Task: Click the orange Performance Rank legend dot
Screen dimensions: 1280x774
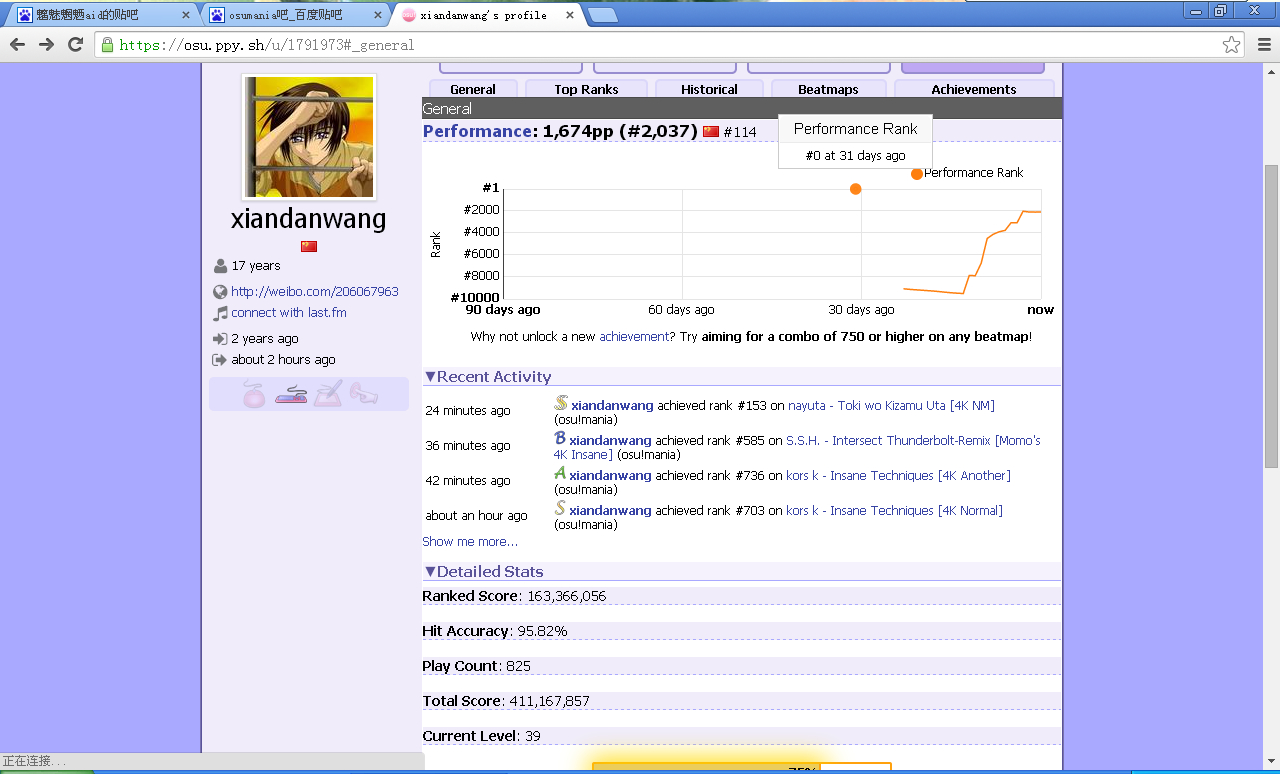Action: [x=917, y=173]
